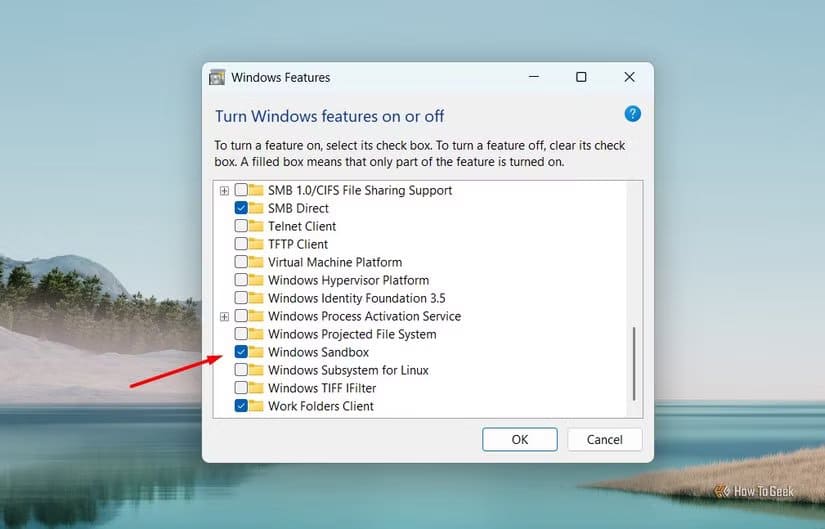
Task: Click the blue help question mark icon
Action: coord(632,114)
